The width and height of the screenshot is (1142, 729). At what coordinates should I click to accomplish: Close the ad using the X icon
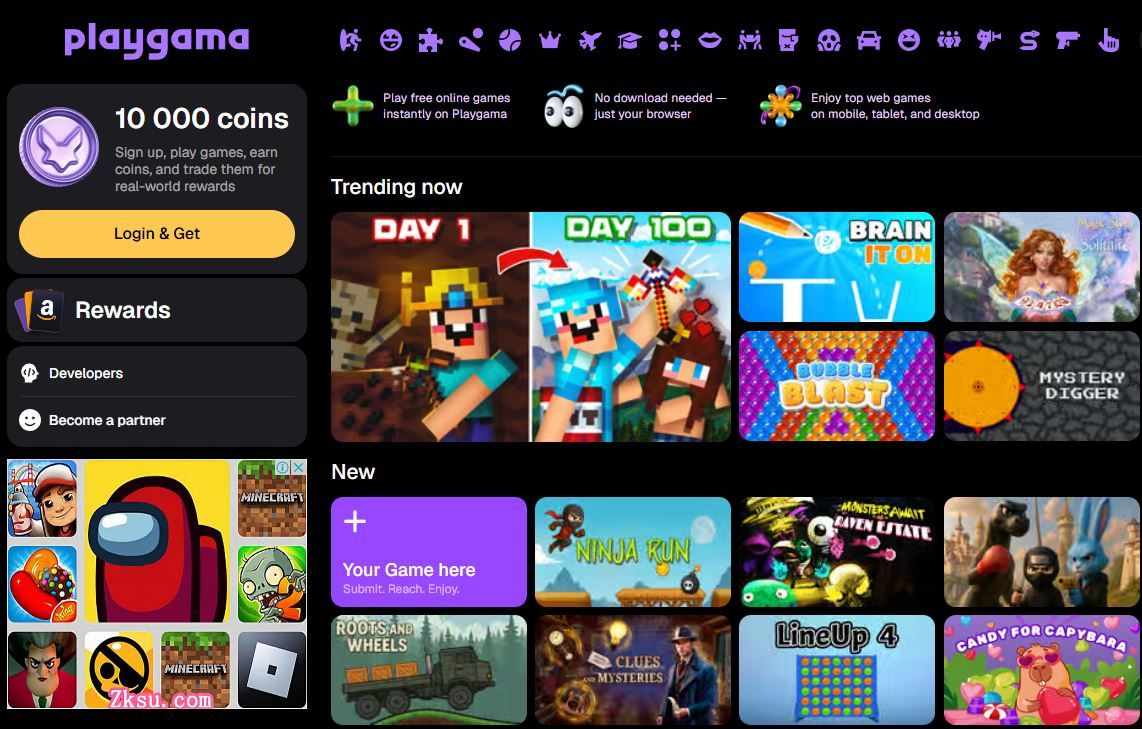click(299, 467)
